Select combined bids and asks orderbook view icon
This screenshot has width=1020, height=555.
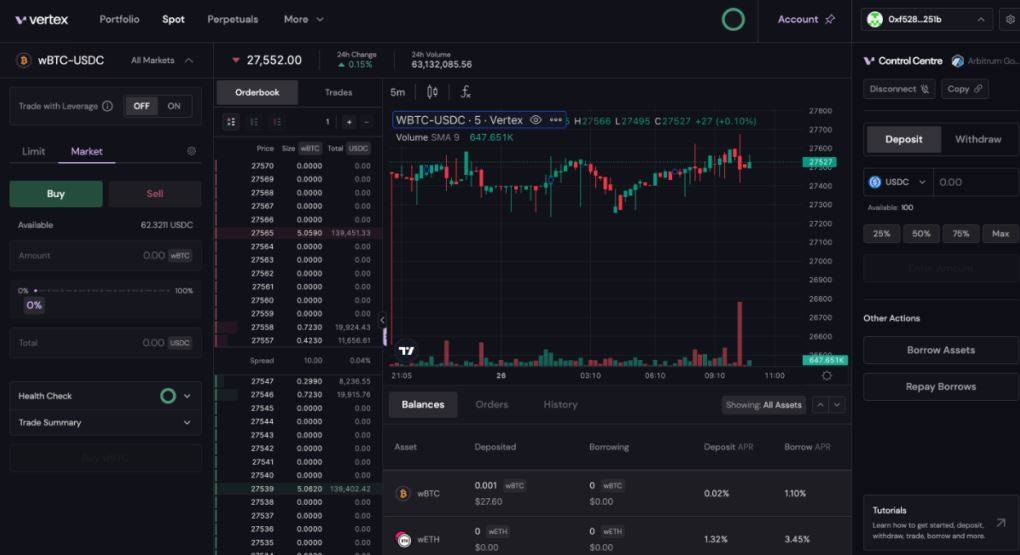click(231, 122)
